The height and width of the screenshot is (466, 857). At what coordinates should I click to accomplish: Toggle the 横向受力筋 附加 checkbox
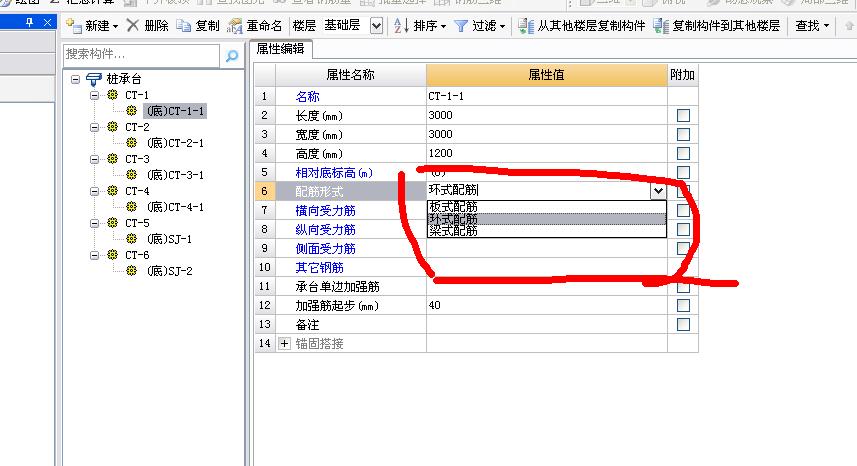pos(683,210)
